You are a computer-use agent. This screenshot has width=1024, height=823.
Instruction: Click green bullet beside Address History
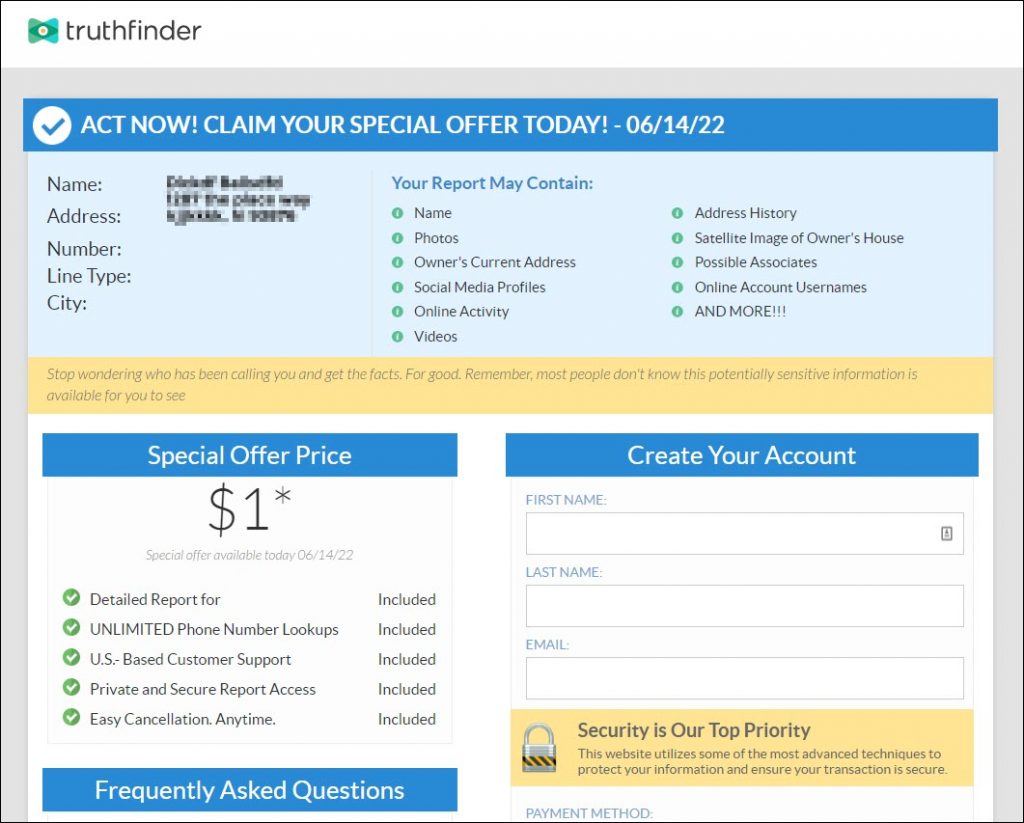click(677, 213)
